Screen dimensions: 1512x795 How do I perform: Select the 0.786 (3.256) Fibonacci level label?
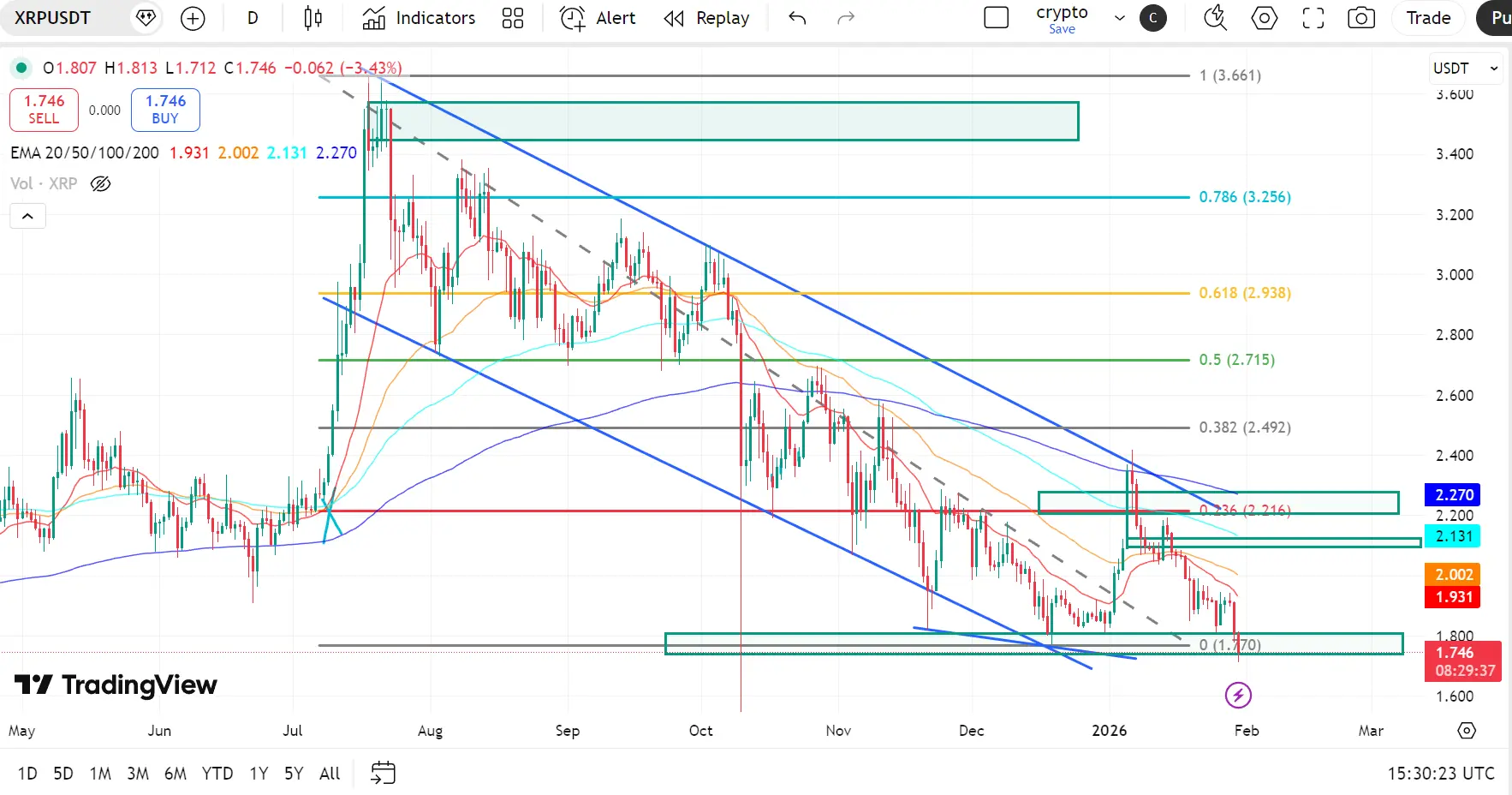(1245, 197)
